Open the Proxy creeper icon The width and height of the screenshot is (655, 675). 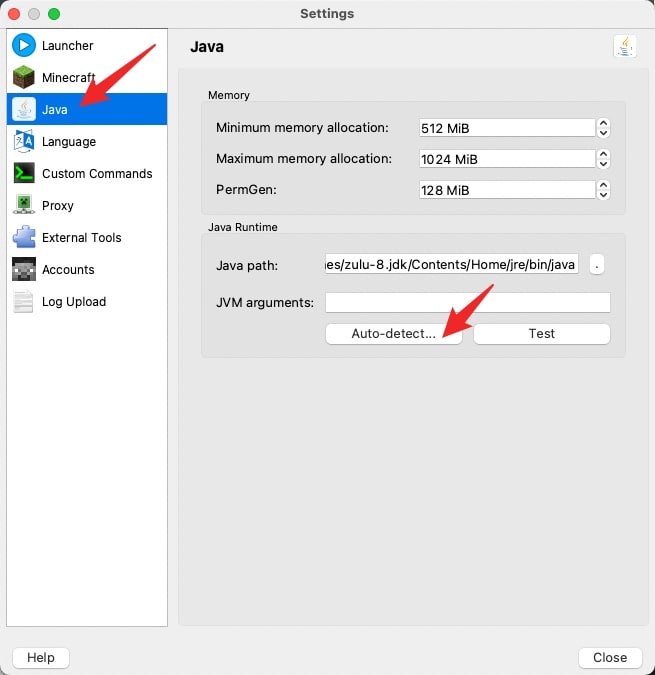pos(24,205)
